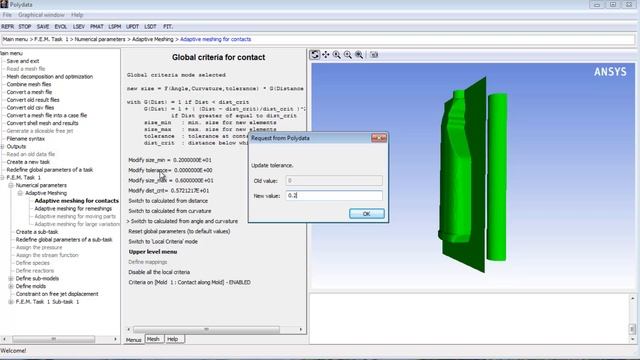This screenshot has width=640, height=360.
Task: Click the FIT. toolbar button
Action: tap(168, 27)
